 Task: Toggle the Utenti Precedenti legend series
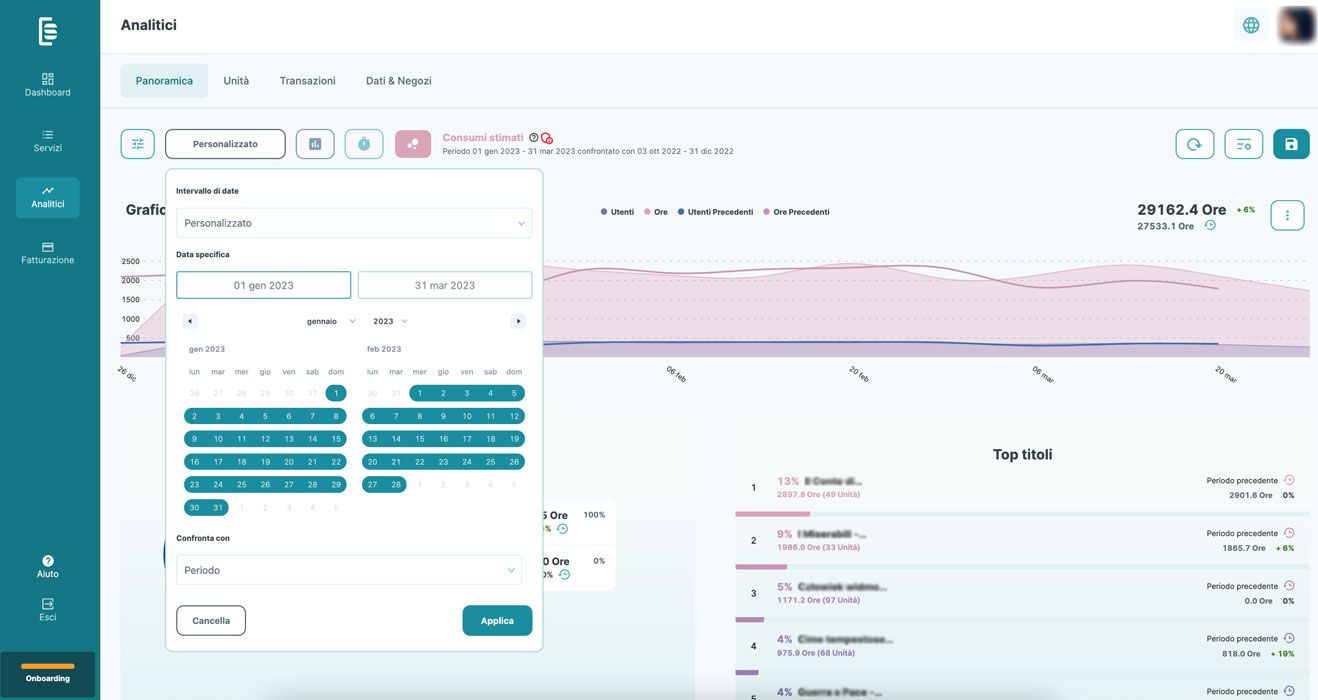(x=715, y=212)
